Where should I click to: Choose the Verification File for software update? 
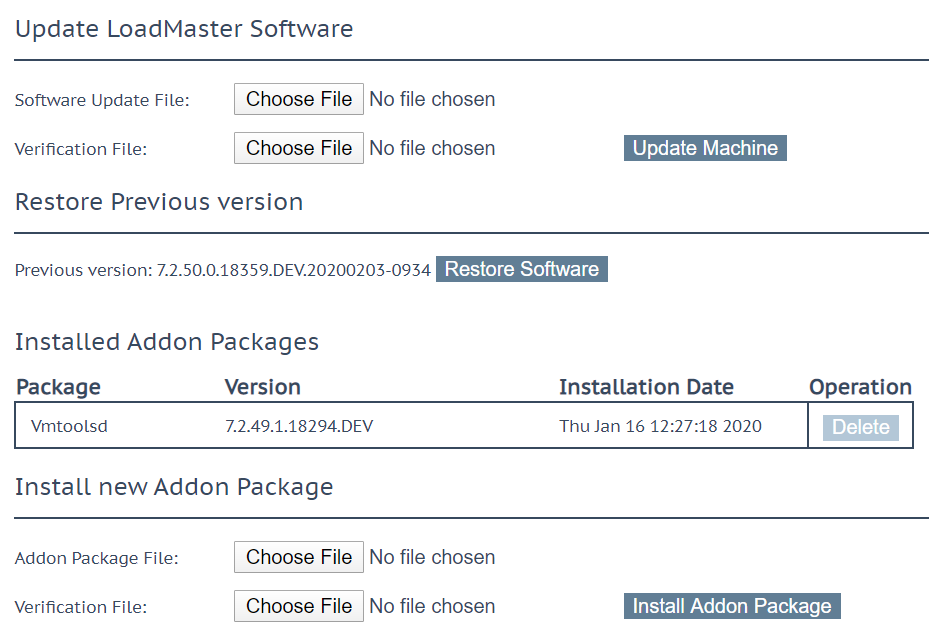299,148
